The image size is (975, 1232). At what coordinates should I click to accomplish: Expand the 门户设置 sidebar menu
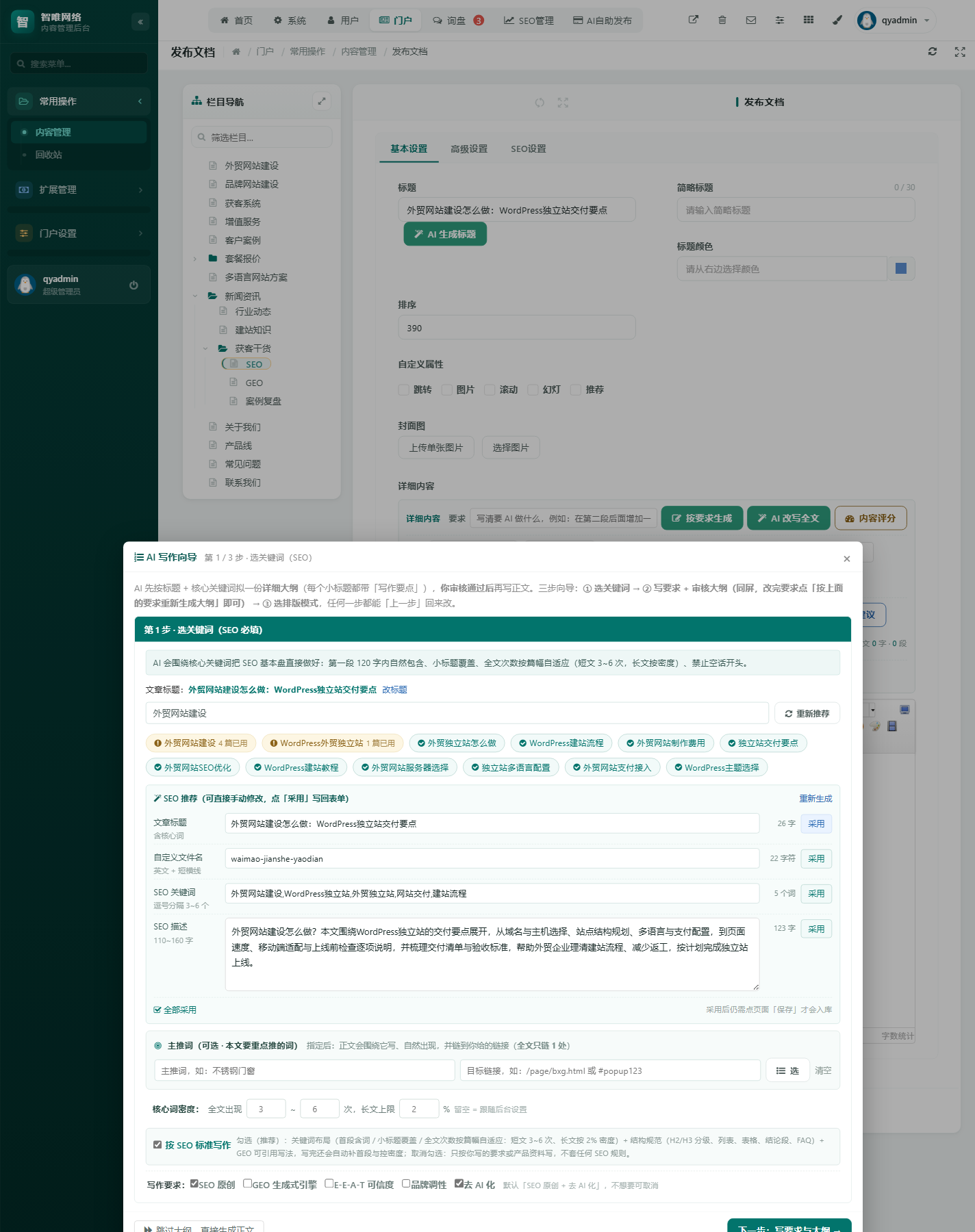coord(79,233)
